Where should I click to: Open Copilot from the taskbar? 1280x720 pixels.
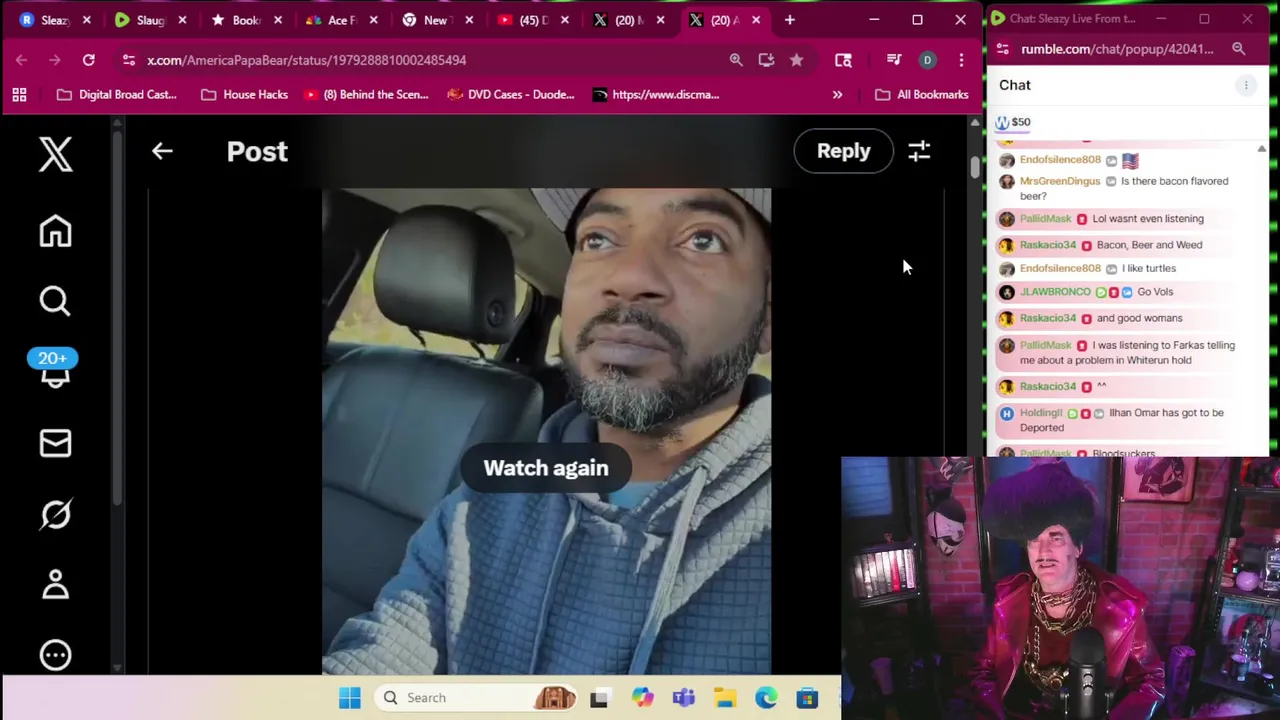(642, 698)
